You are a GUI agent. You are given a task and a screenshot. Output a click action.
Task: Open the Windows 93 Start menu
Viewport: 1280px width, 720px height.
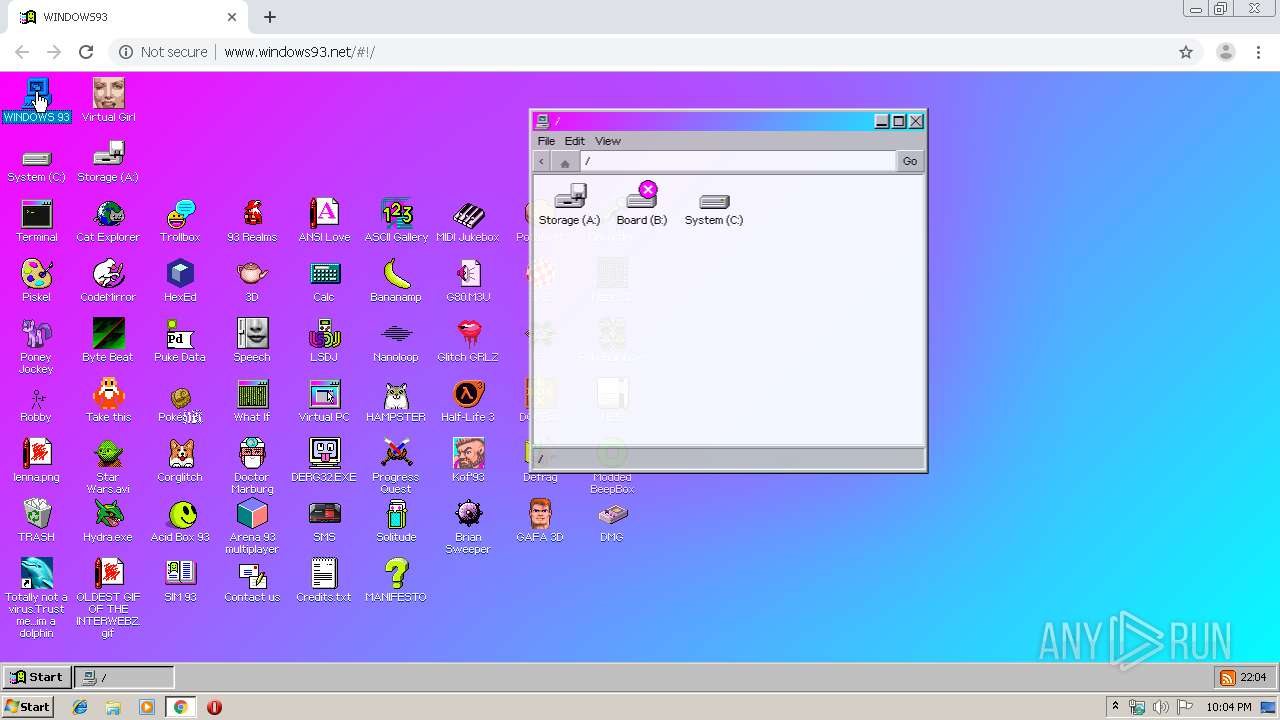pos(37,677)
